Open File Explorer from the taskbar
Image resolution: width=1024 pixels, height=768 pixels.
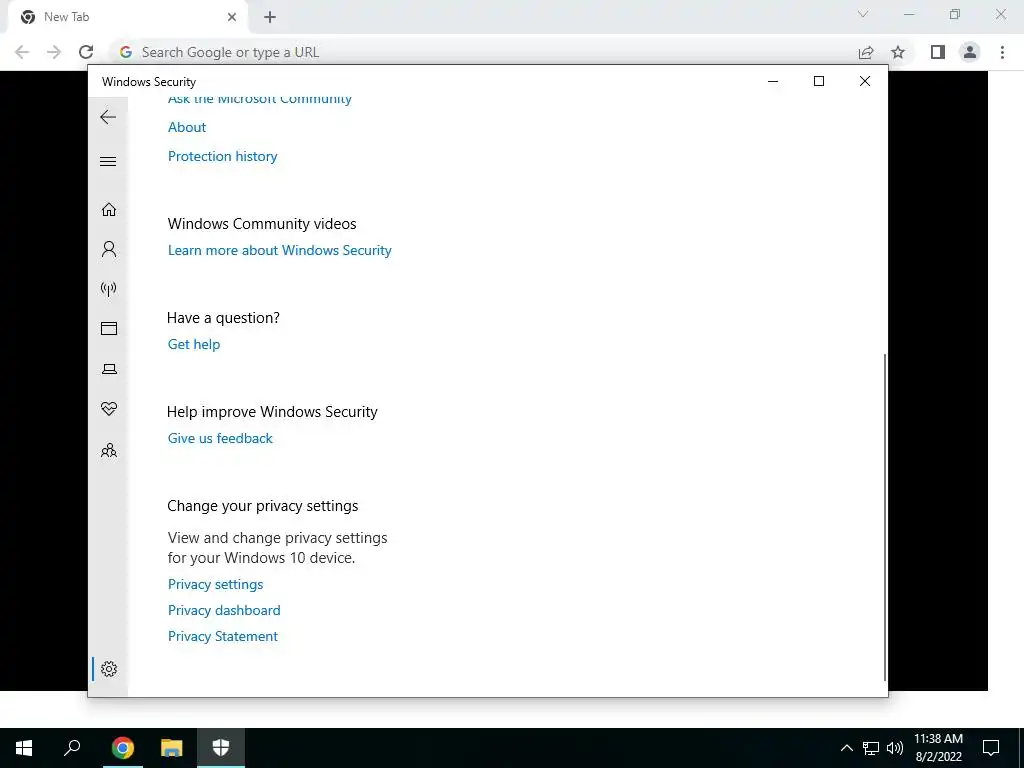171,748
